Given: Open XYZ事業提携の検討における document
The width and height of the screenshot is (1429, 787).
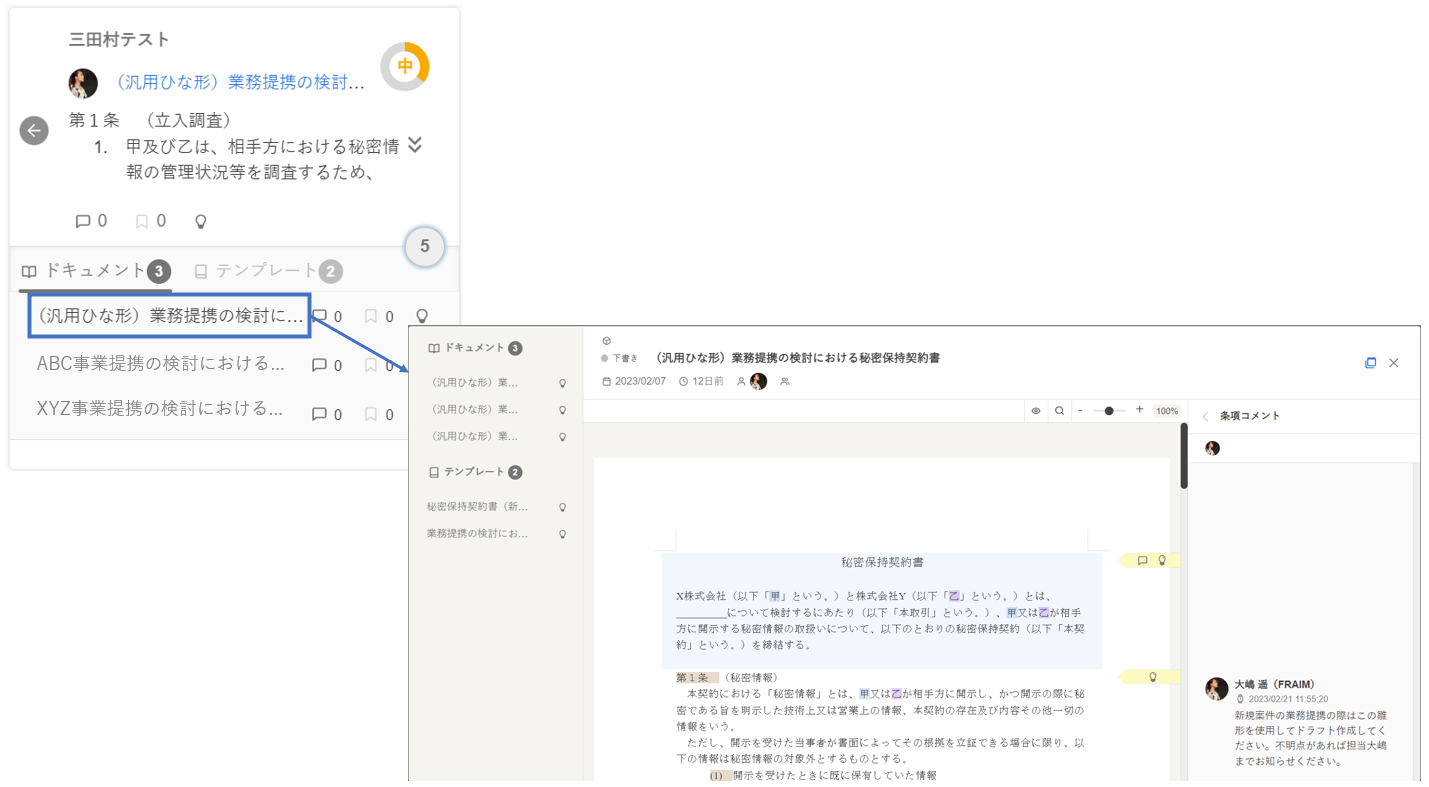Looking at the screenshot, I should click(x=160, y=409).
